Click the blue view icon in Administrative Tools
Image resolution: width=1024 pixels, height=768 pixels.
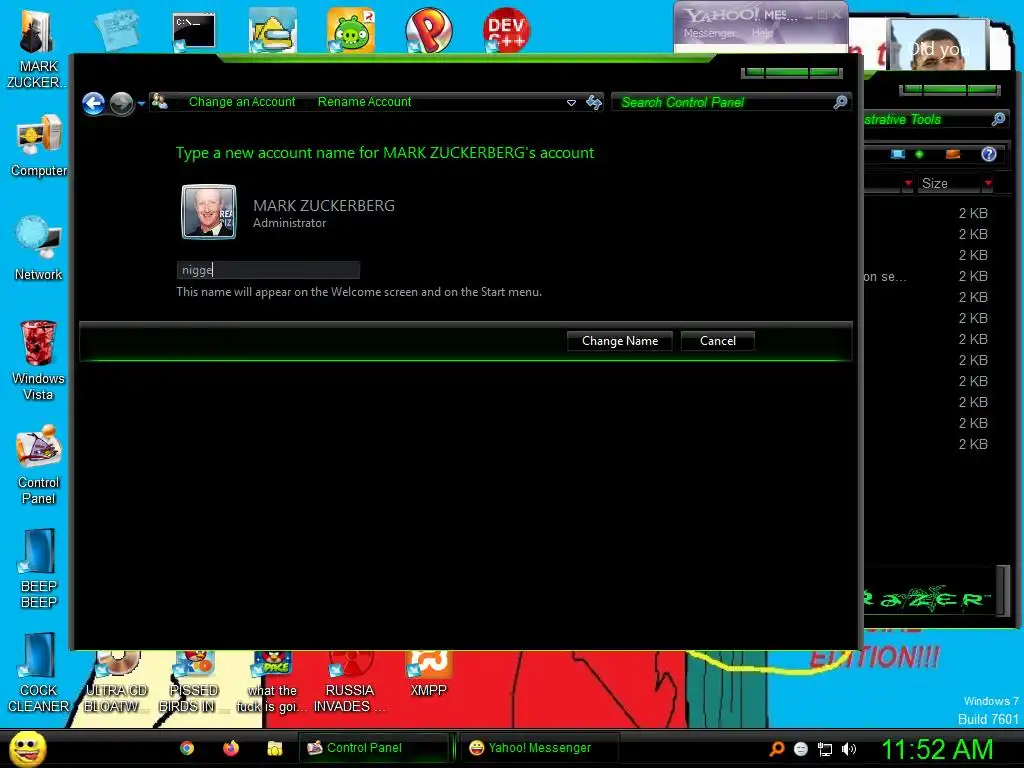[x=898, y=154]
